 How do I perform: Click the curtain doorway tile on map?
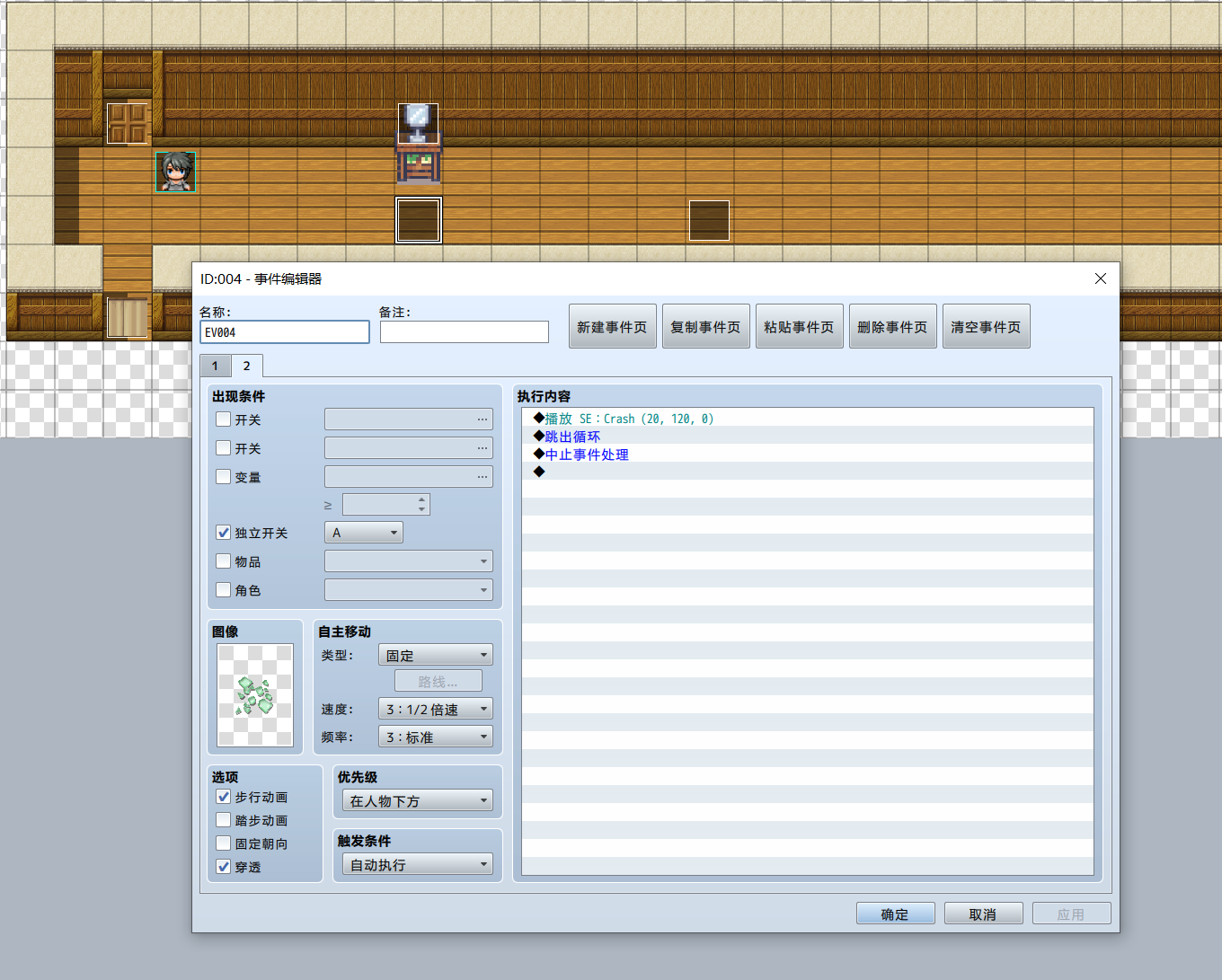[128, 317]
